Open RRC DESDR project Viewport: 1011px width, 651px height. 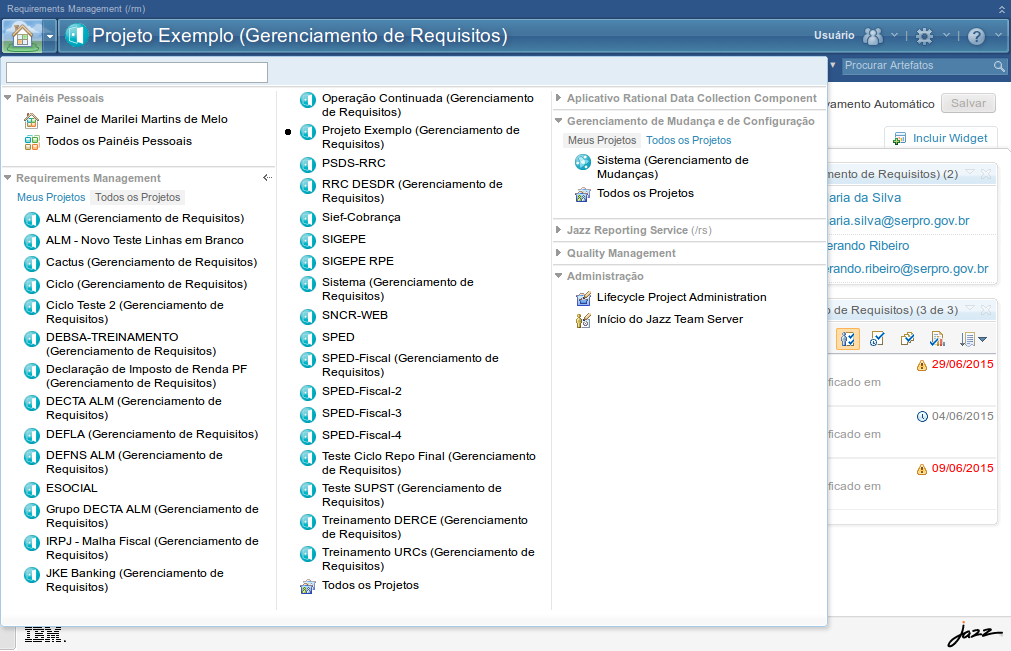click(x=412, y=191)
